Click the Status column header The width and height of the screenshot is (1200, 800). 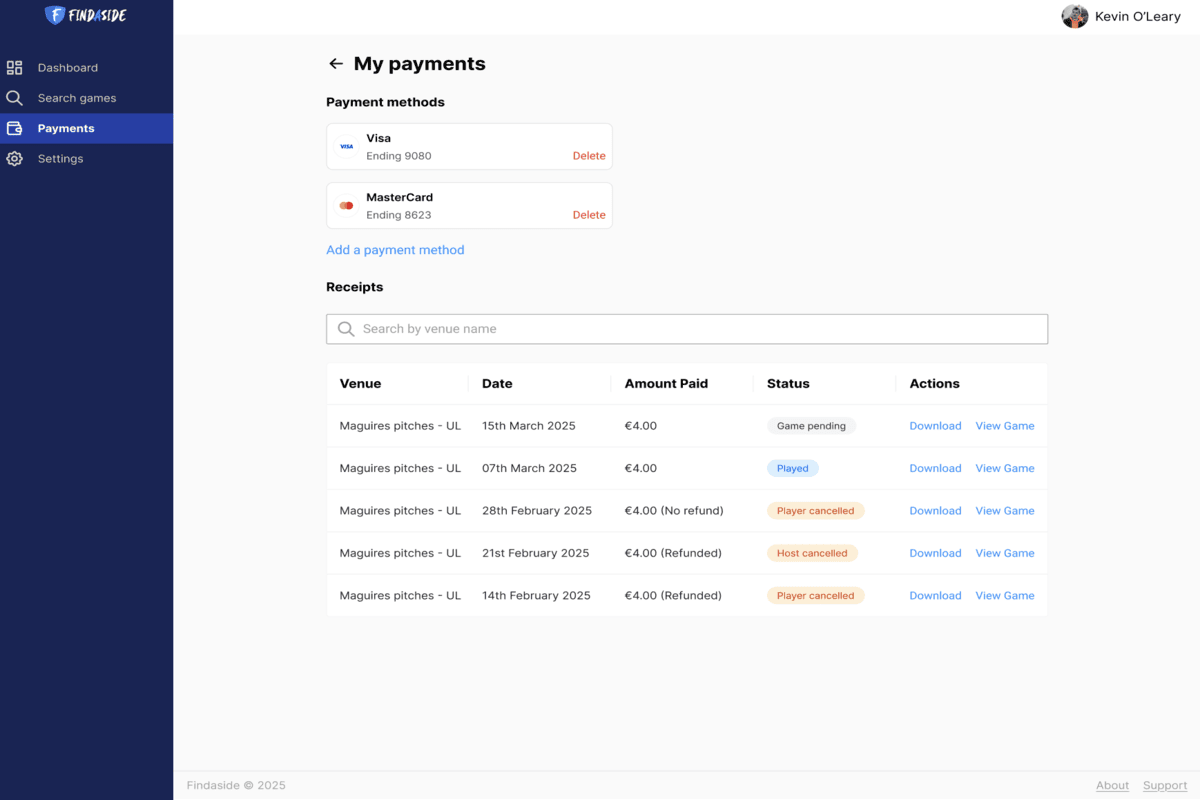(788, 384)
